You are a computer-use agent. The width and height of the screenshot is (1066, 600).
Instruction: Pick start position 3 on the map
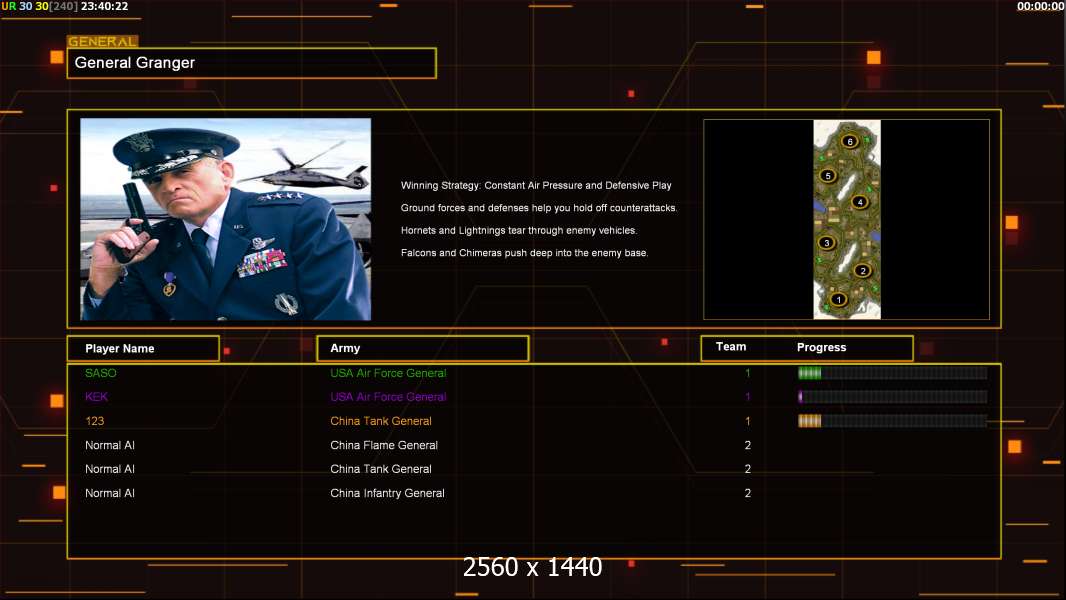pos(826,243)
